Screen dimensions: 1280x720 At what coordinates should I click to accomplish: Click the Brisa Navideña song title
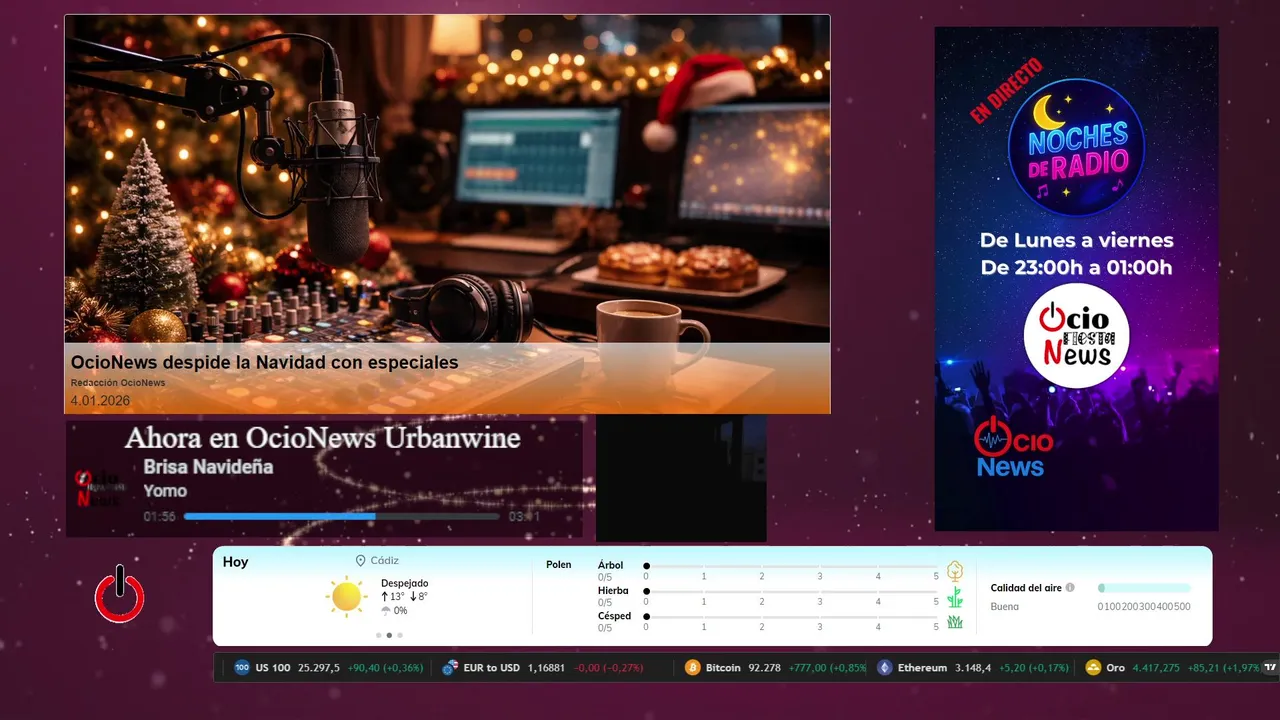point(208,467)
